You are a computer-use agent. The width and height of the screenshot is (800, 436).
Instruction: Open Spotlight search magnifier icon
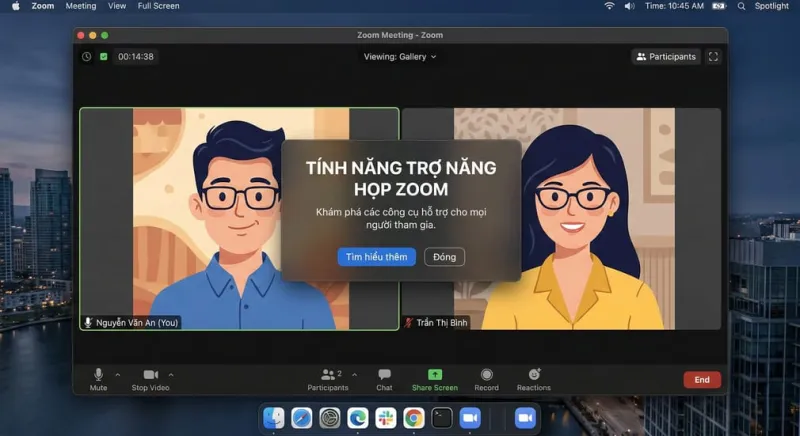tap(741, 6)
